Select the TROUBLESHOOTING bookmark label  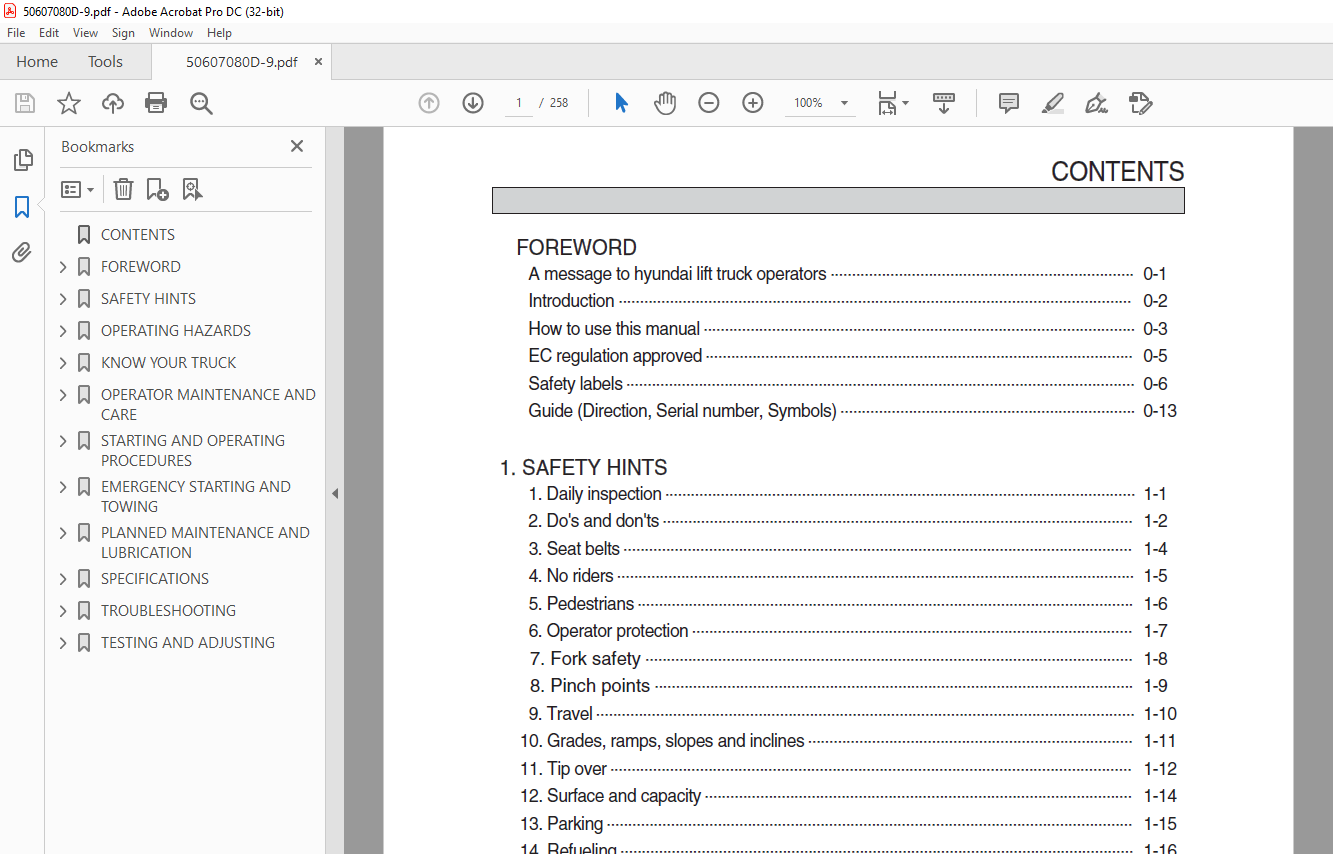(169, 611)
